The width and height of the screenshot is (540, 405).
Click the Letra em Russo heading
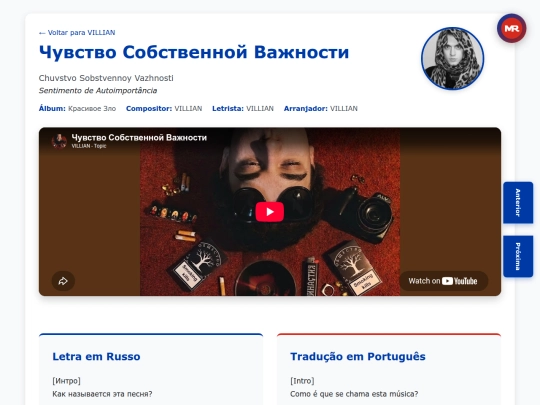pyautogui.click(x=96, y=356)
